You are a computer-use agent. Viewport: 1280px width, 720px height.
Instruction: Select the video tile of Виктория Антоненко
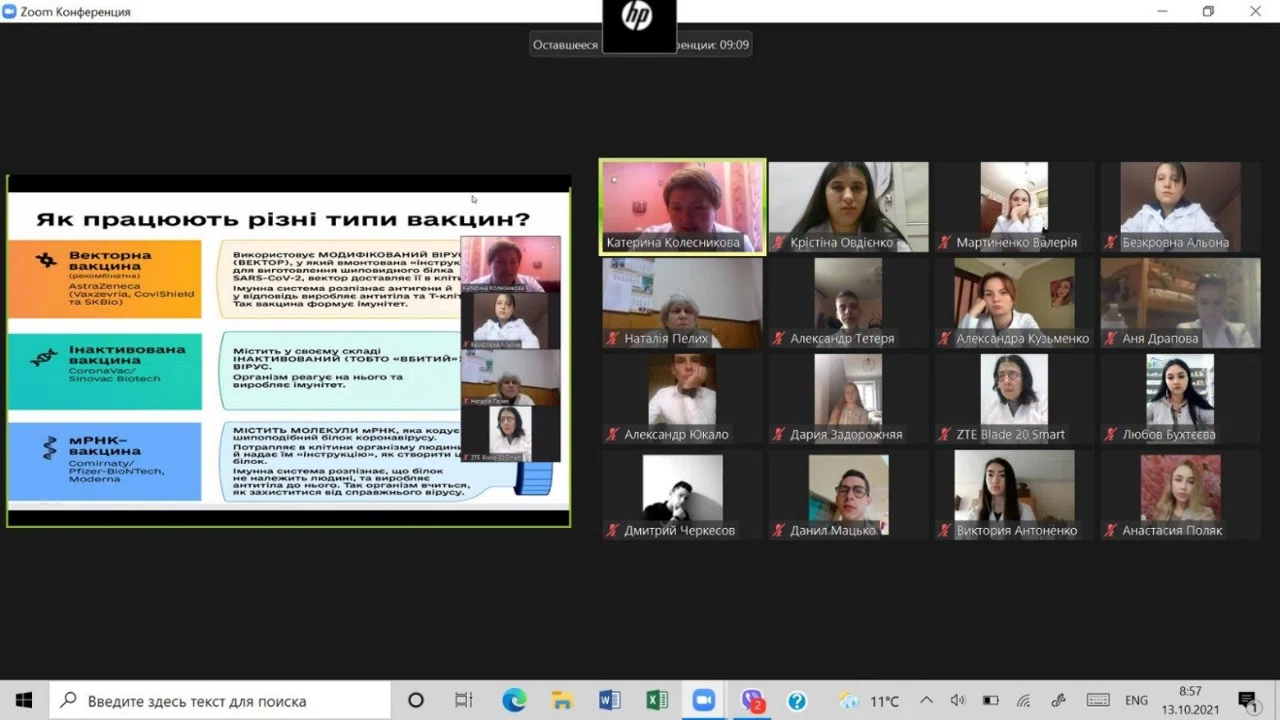pyautogui.click(x=1015, y=494)
